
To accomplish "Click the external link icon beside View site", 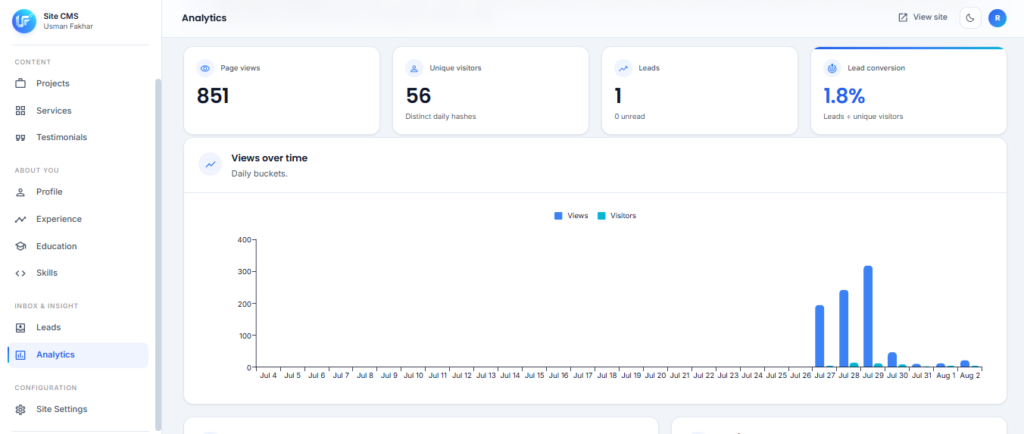I will pos(903,18).
